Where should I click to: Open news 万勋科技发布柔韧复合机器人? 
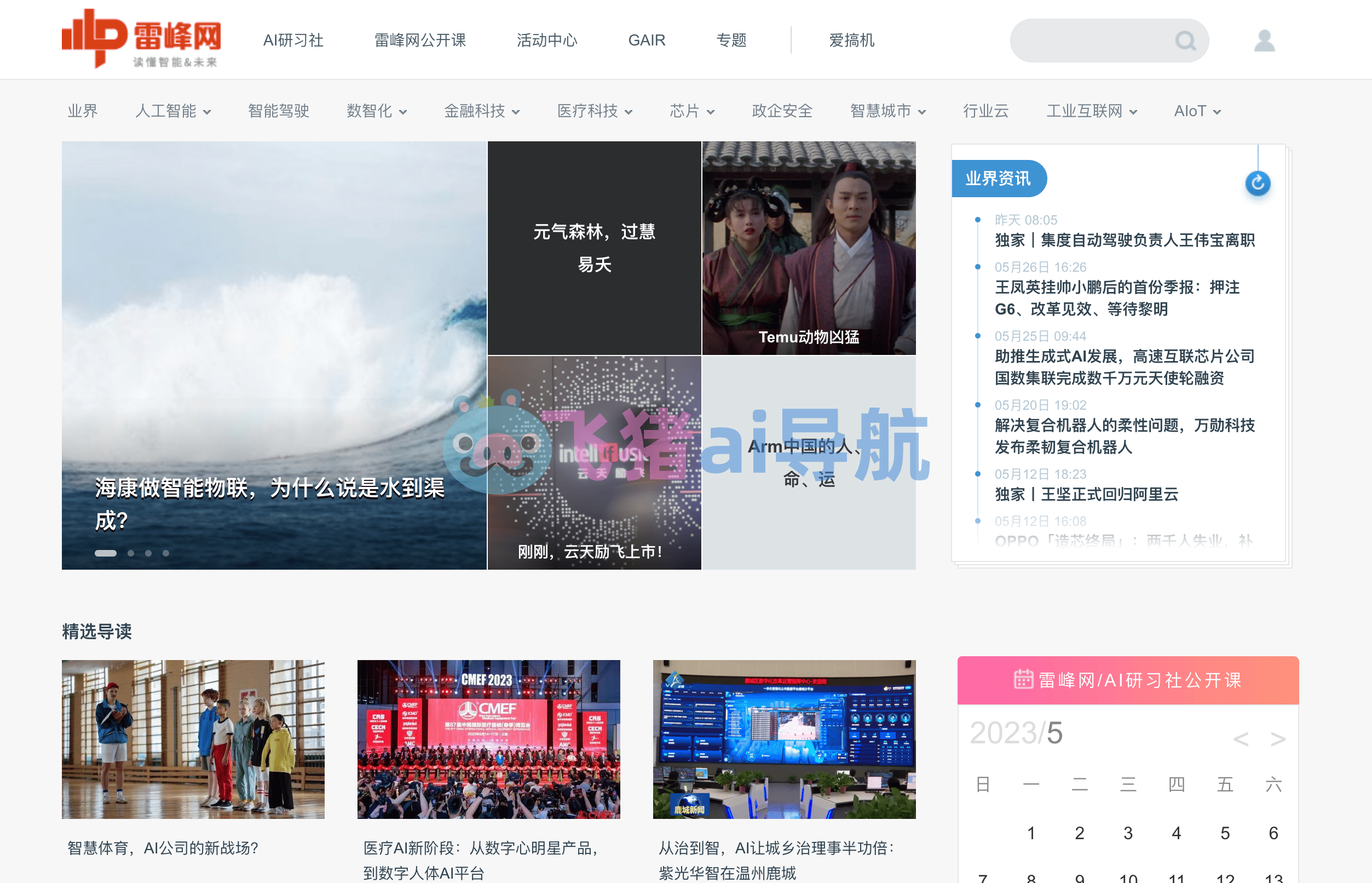[1125, 436]
